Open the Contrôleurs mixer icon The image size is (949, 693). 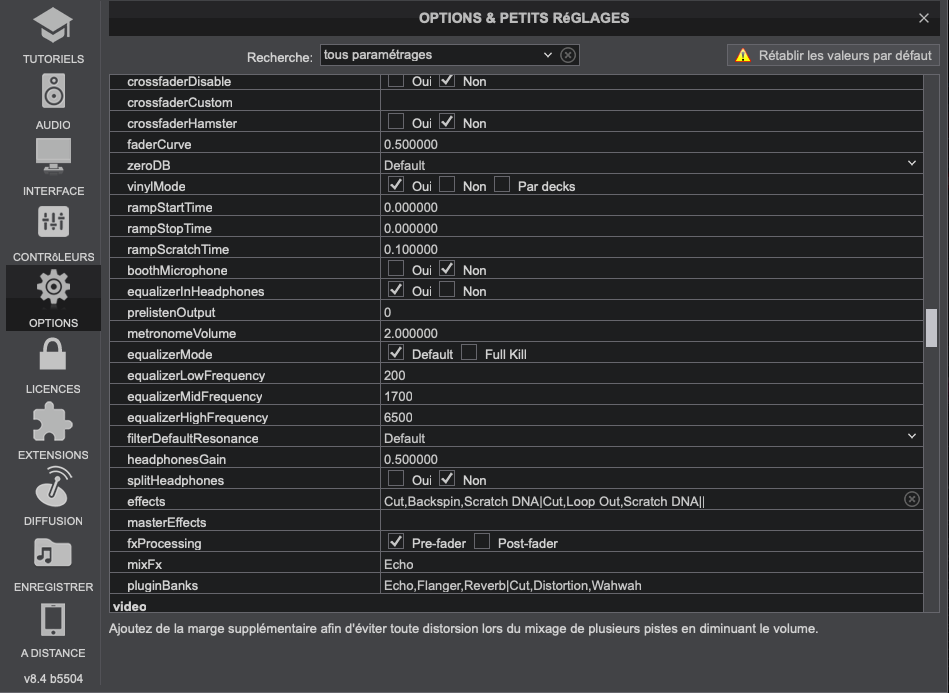pyautogui.click(x=53, y=229)
